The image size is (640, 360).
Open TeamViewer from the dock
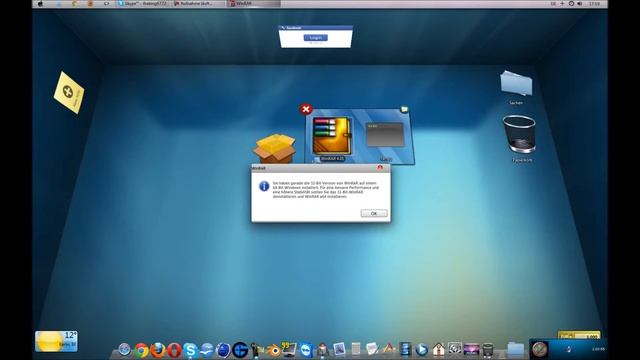pyautogui.click(x=306, y=350)
